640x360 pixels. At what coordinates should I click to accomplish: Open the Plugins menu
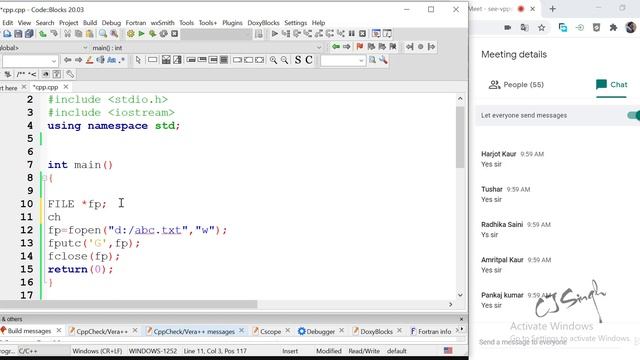232,23
